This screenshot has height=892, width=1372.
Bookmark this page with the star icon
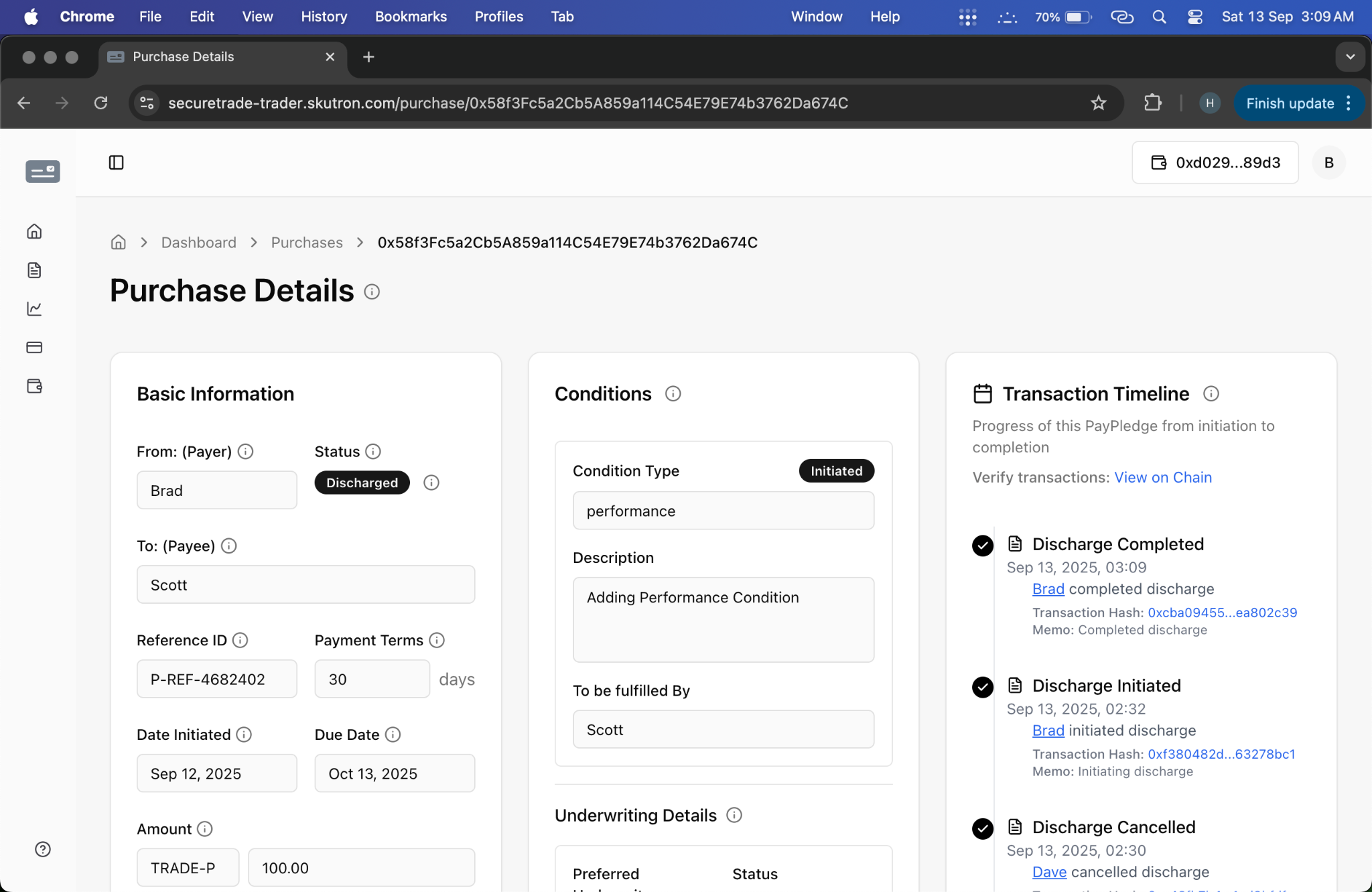coord(1099,103)
